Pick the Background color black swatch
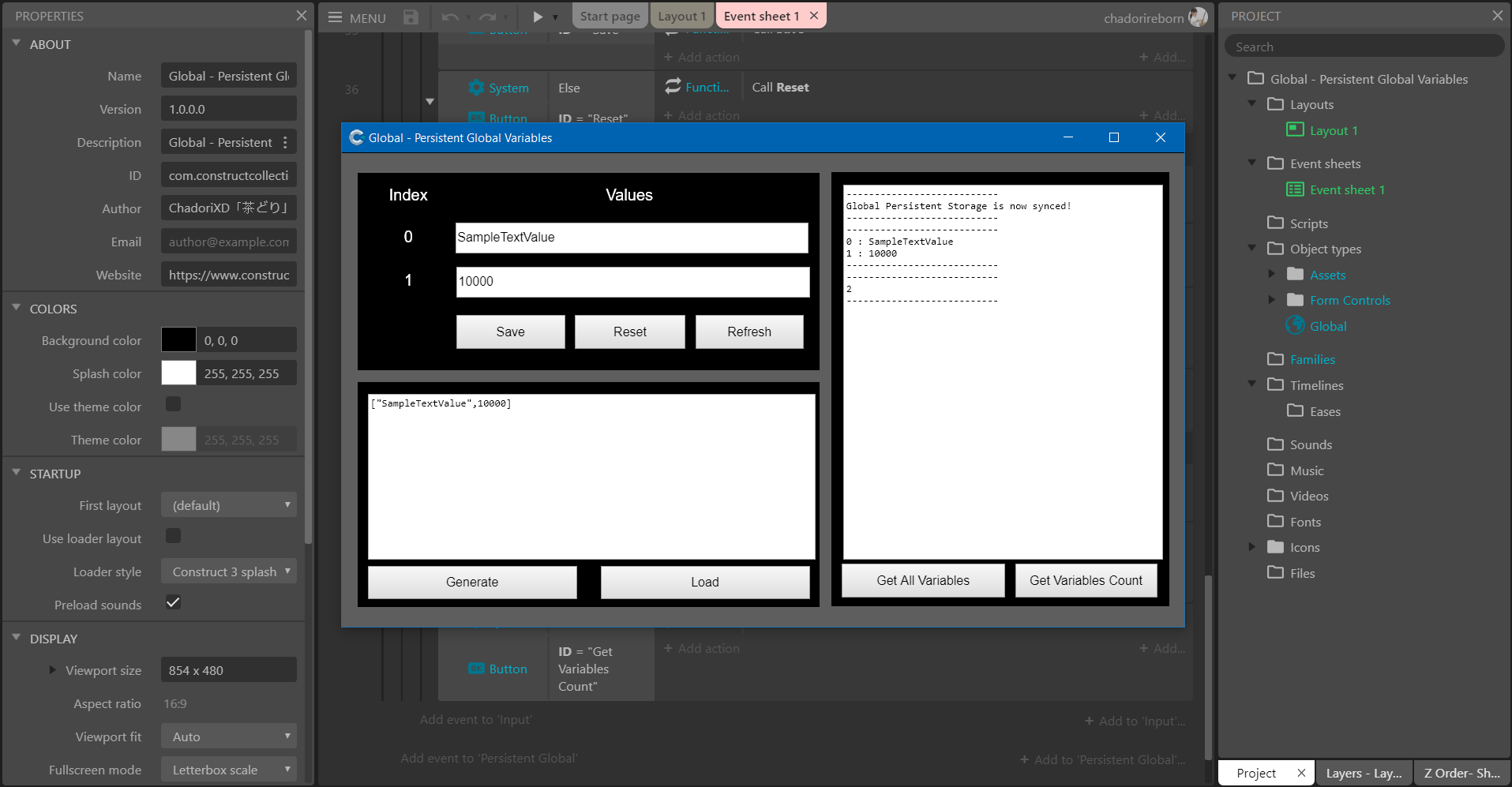Viewport: 1512px width, 787px height. (x=178, y=339)
